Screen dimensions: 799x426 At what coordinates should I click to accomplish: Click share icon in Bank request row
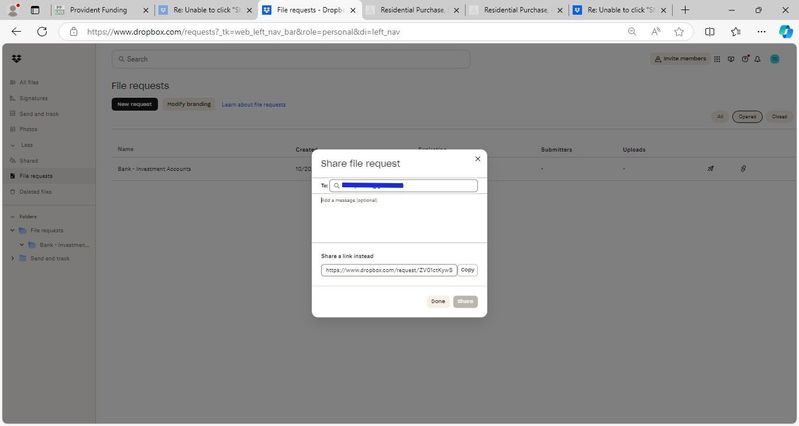[710, 168]
